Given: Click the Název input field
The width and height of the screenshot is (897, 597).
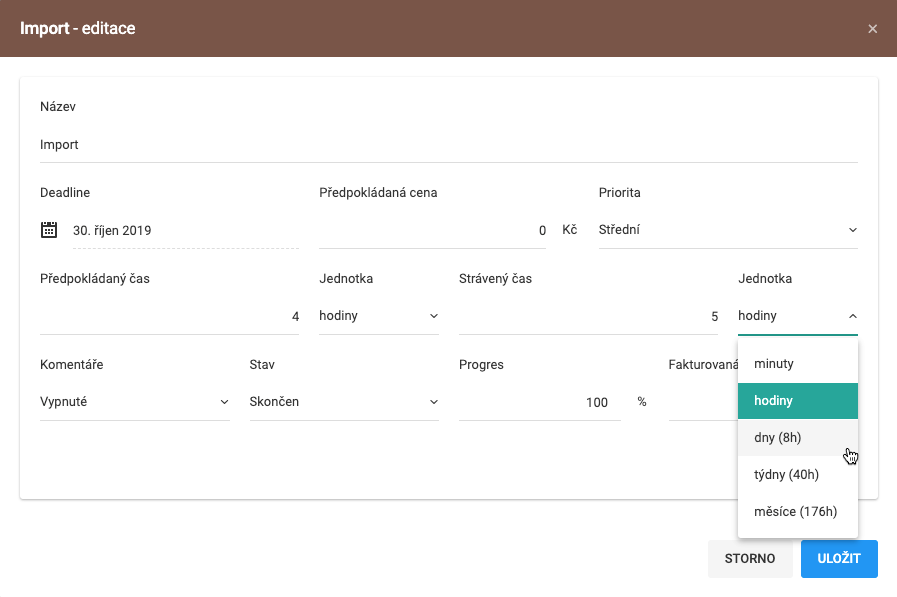Looking at the screenshot, I should (448, 145).
